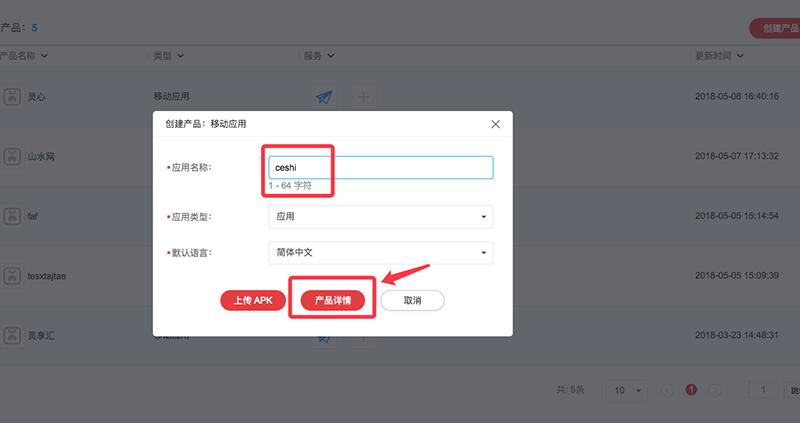Open the 服务 column filter arrow
The height and width of the screenshot is (423, 800).
(x=331, y=56)
